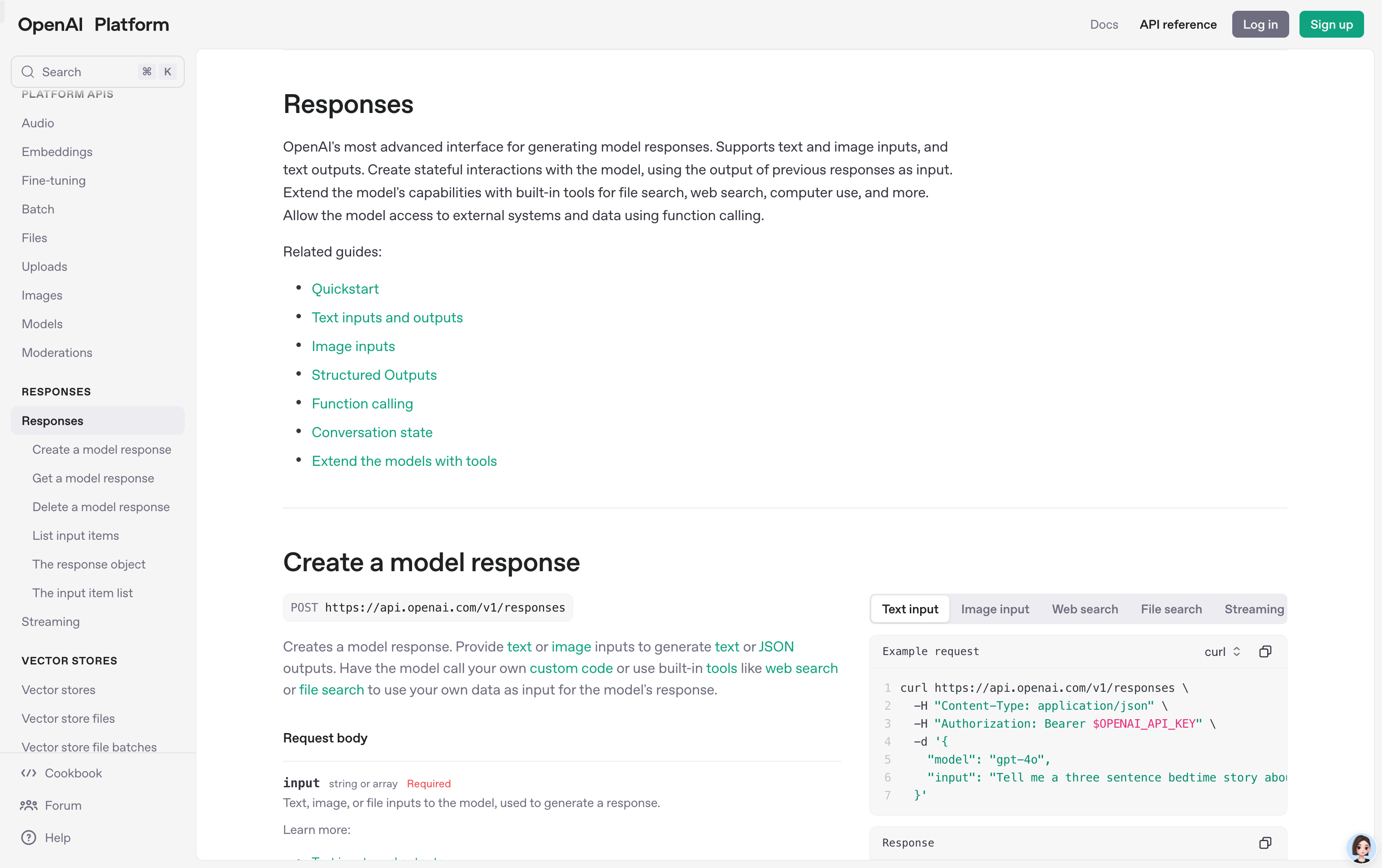Select Responses item in sidebar

98,421
